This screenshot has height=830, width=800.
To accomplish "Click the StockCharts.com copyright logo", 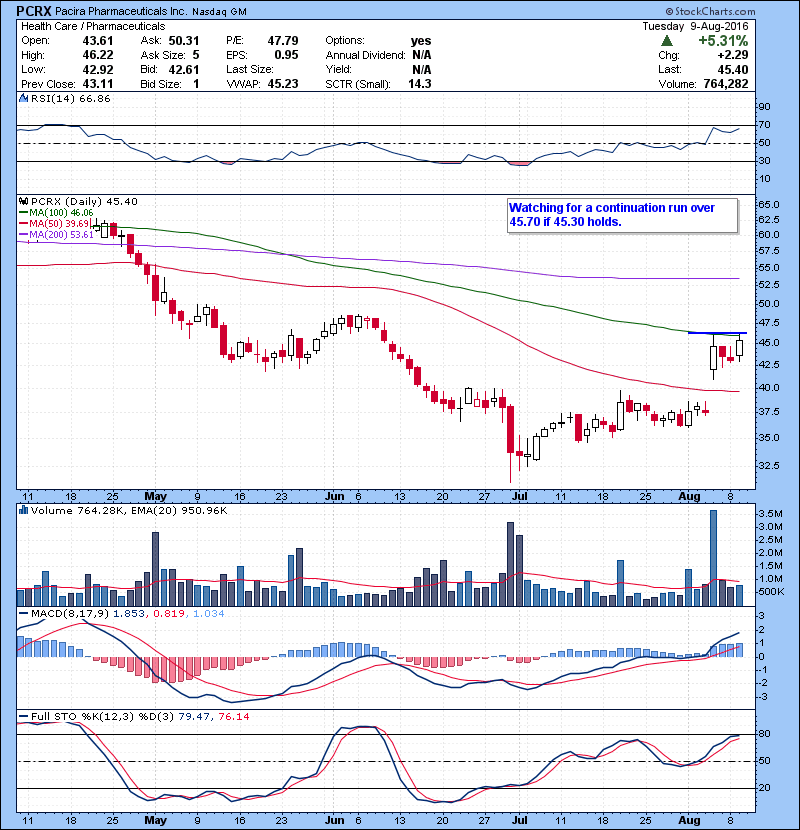I will [710, 11].
